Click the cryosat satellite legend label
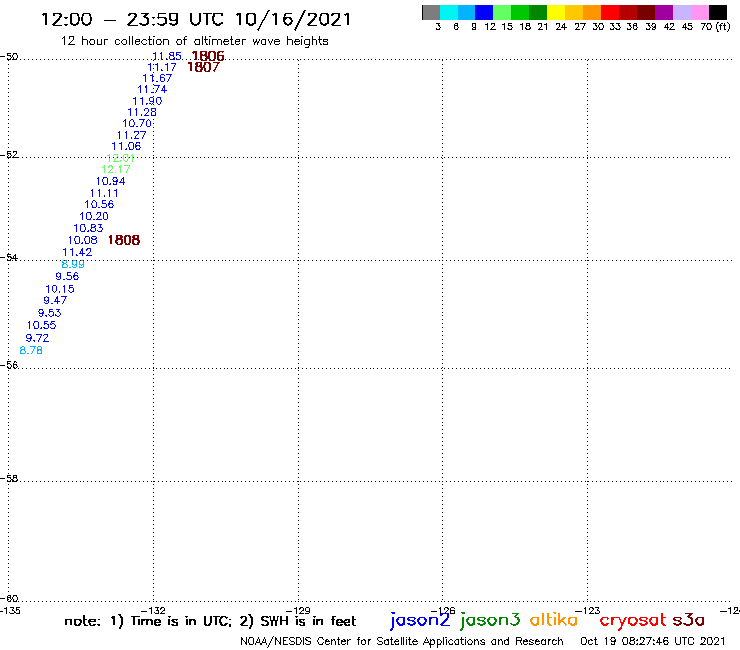740x650 pixels. pos(632,621)
